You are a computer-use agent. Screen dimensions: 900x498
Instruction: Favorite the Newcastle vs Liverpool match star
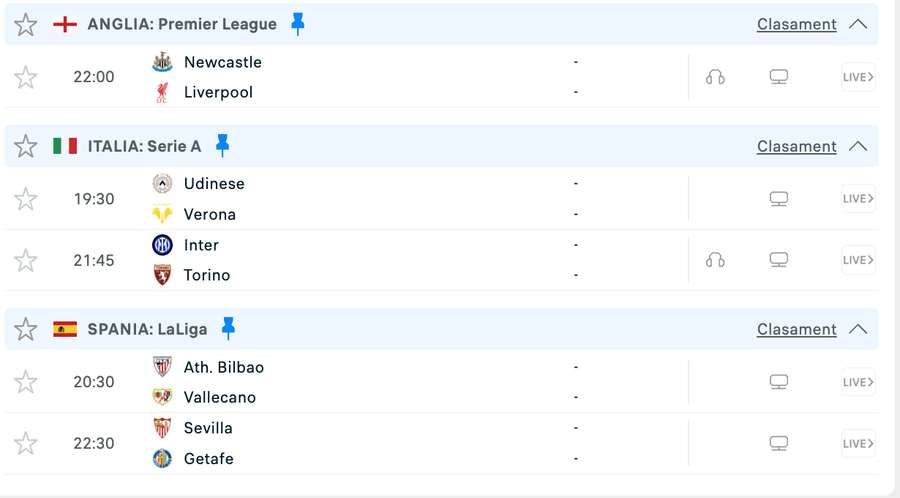pyautogui.click(x=26, y=77)
